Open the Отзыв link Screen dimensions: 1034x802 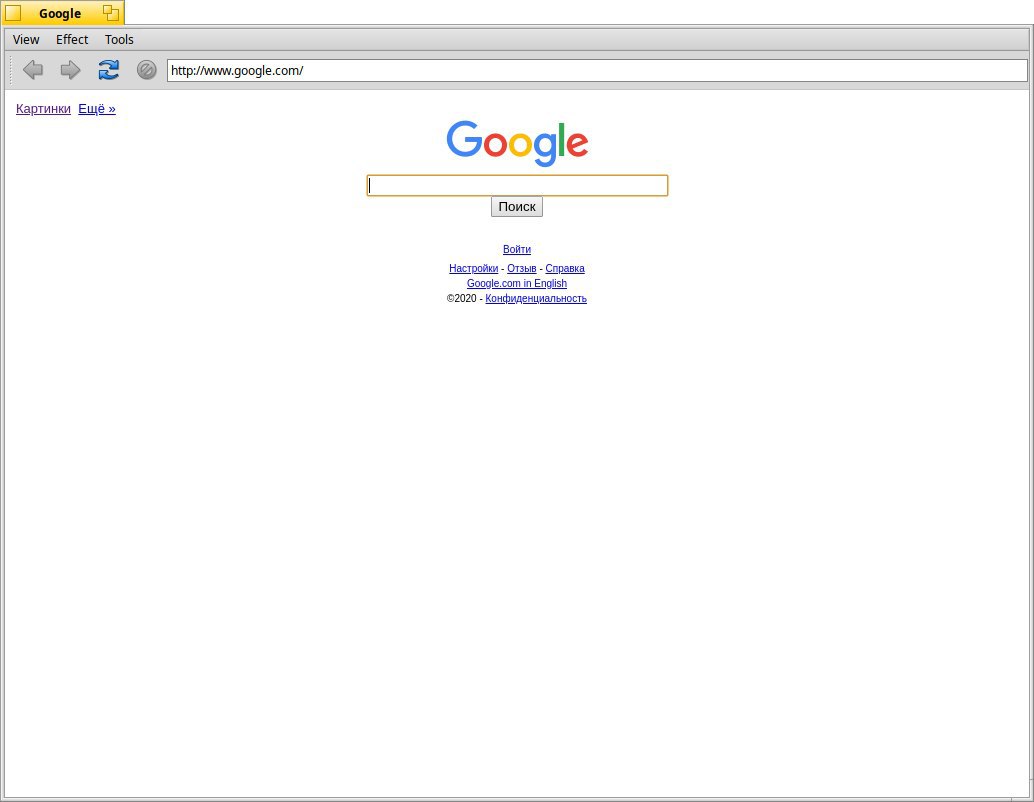click(x=522, y=268)
